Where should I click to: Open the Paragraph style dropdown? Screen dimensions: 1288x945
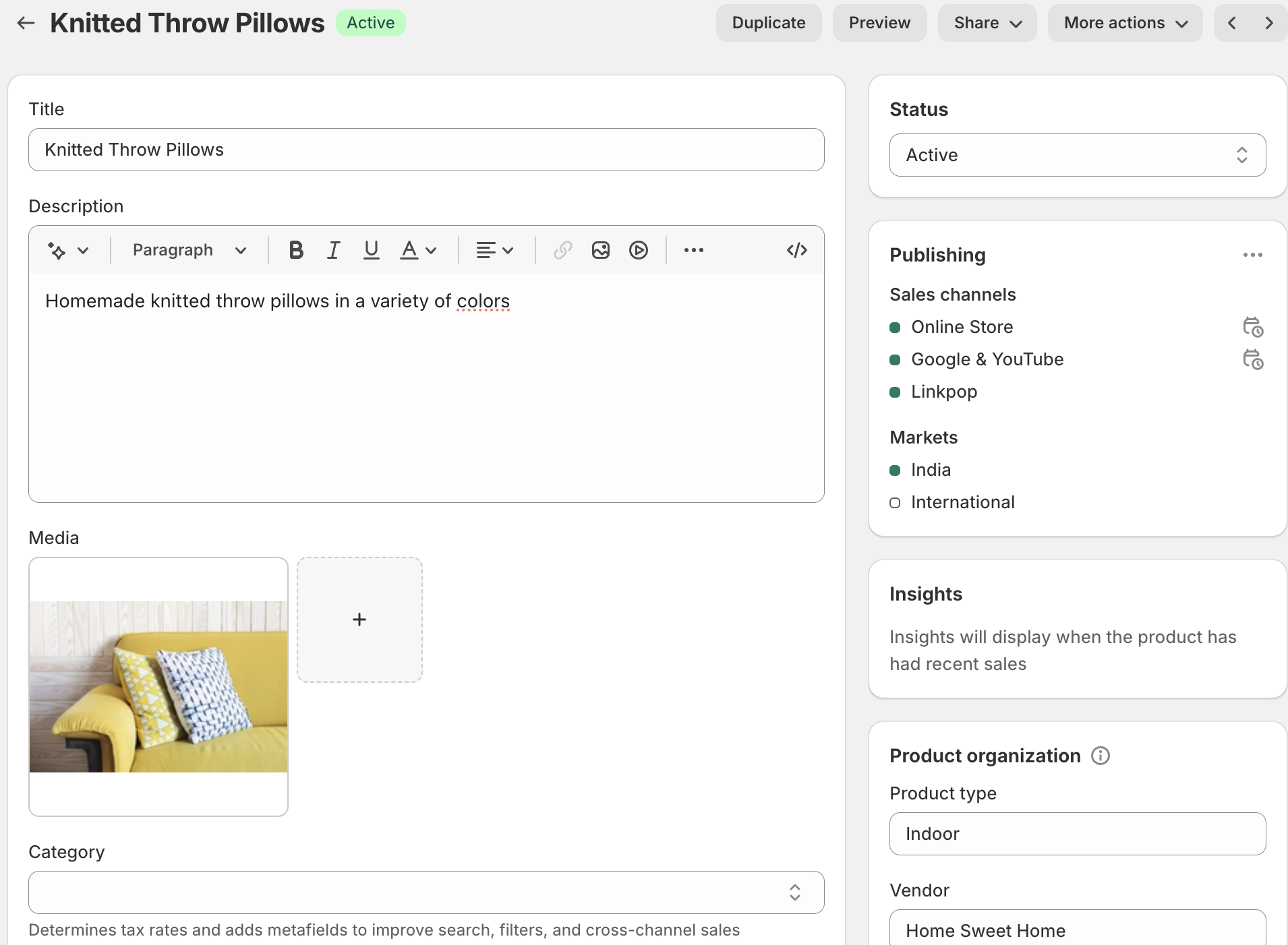189,250
